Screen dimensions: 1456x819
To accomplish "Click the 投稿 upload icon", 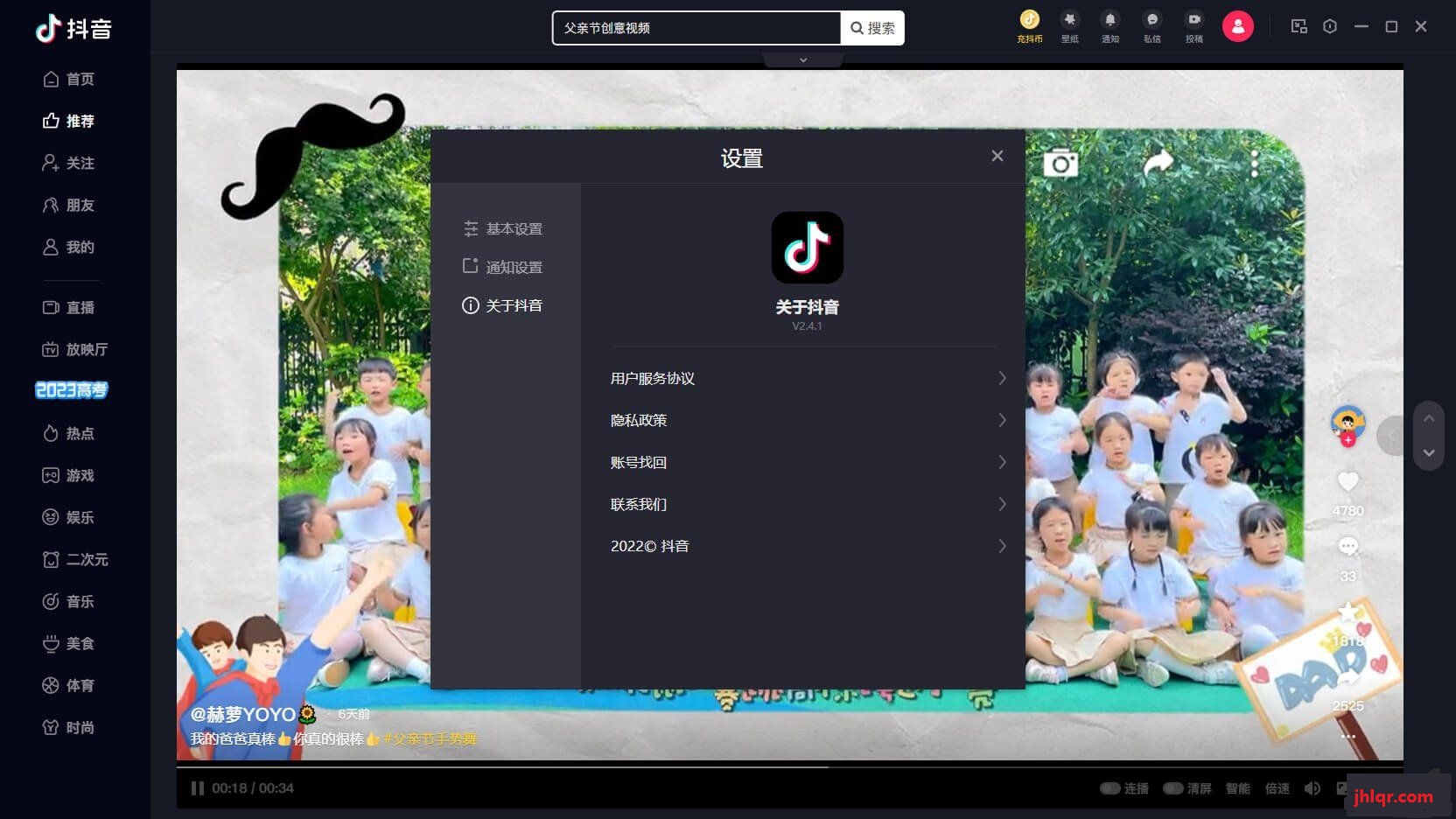I will pyautogui.click(x=1193, y=19).
